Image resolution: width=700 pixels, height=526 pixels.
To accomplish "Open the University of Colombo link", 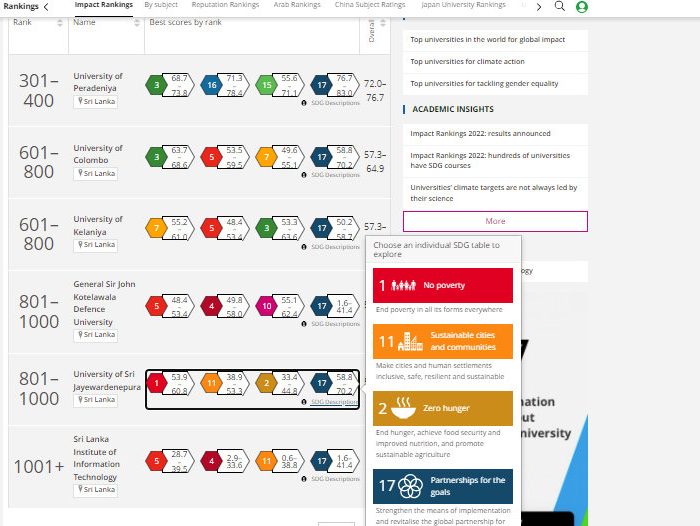I will tap(98, 153).
